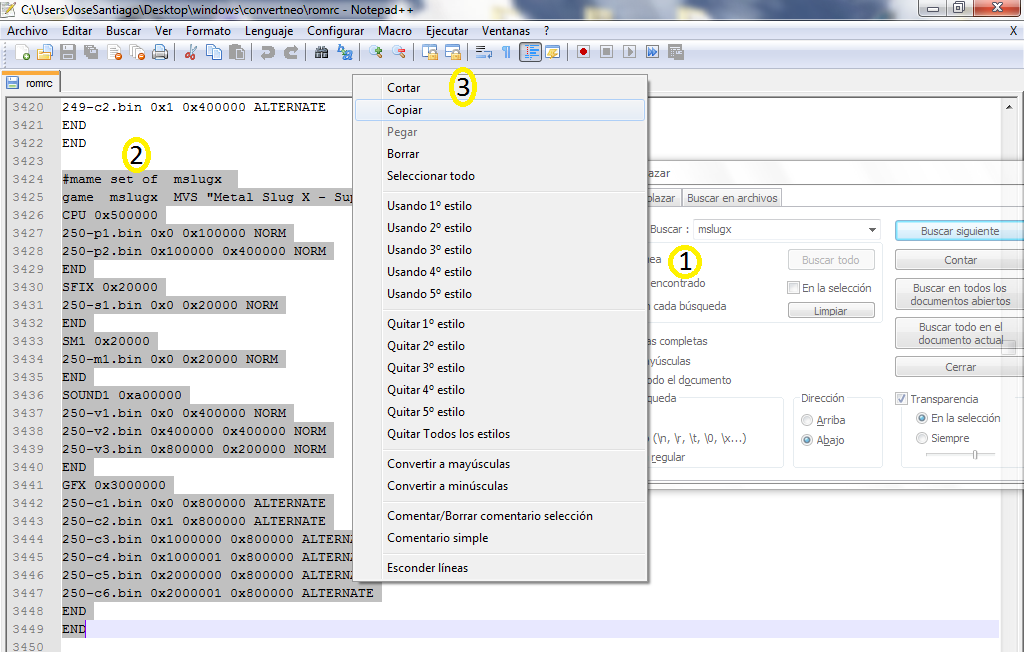1024x652 pixels.
Task: Toggle the Transparencia checkbox
Action: (901, 399)
